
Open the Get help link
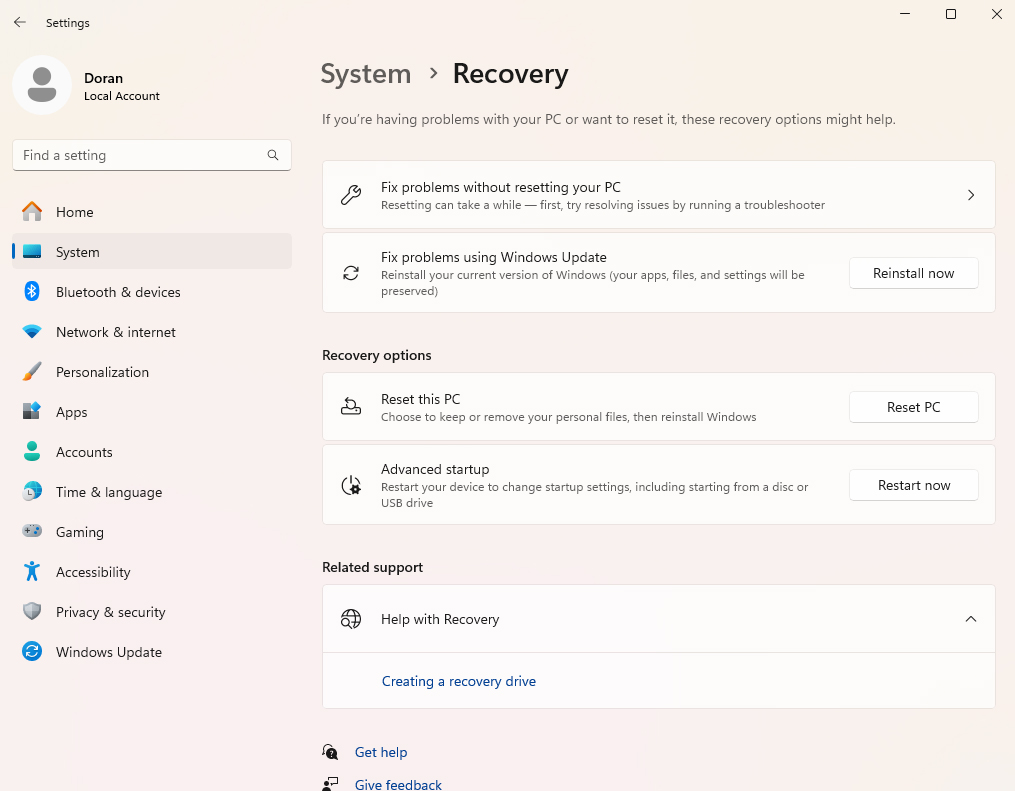[381, 752]
